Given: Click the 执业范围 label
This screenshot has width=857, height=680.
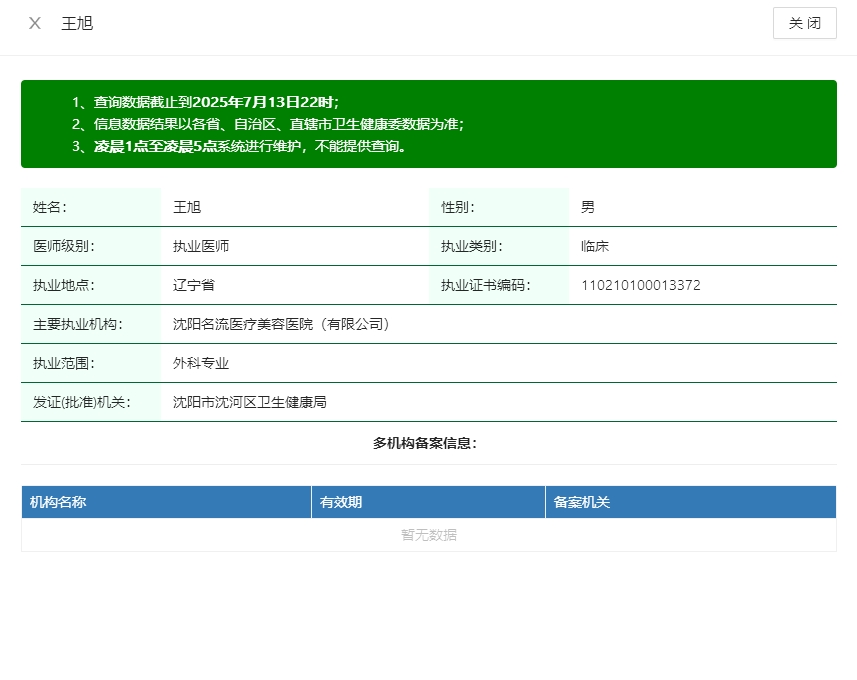Looking at the screenshot, I should pos(64,363).
